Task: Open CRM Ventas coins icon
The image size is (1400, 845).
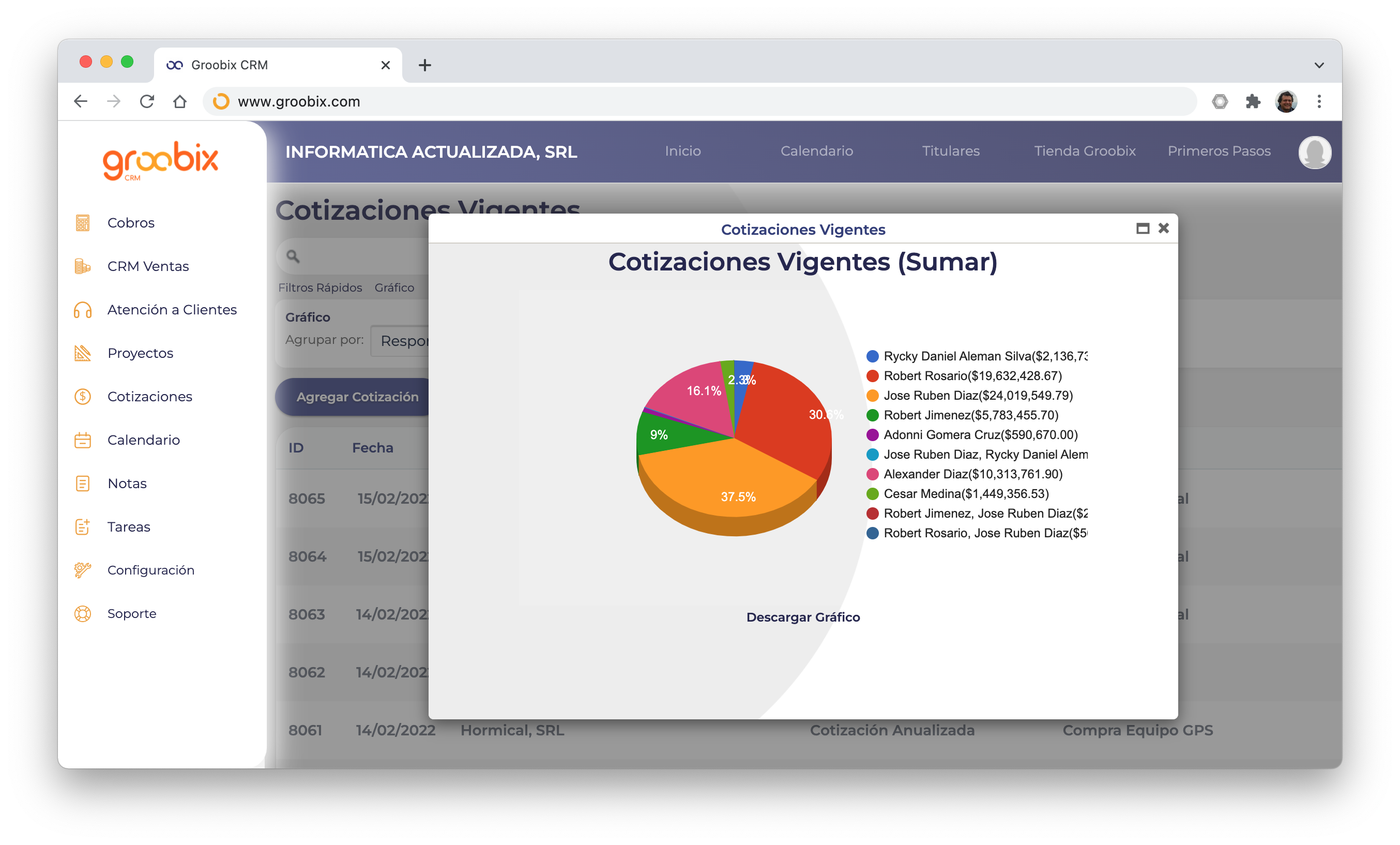Action: point(83,266)
